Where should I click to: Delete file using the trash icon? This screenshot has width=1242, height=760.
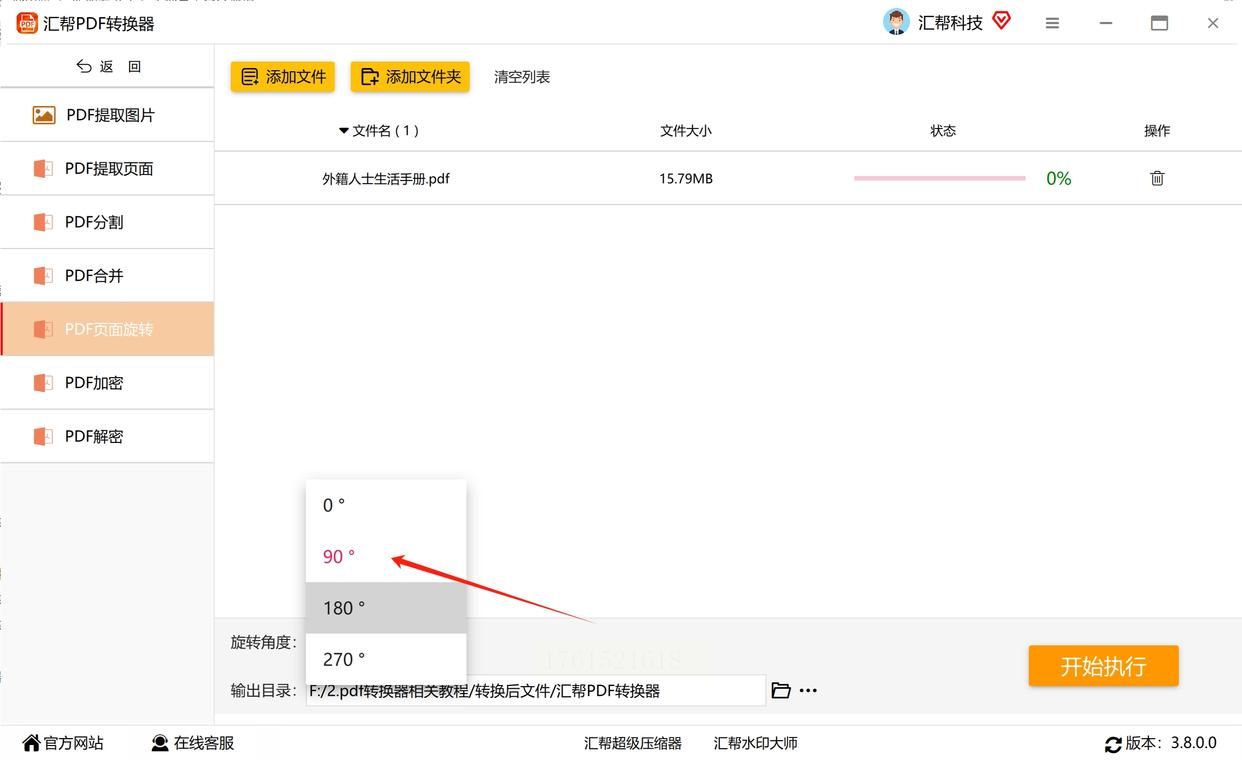coord(1157,178)
